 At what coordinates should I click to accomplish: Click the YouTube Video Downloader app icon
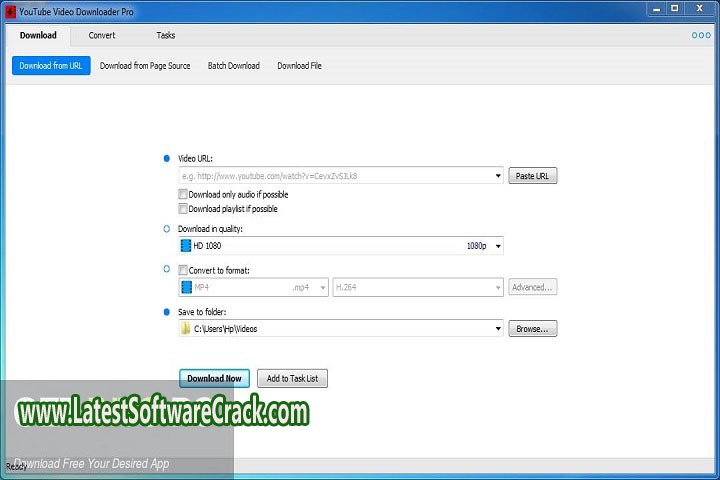11,11
